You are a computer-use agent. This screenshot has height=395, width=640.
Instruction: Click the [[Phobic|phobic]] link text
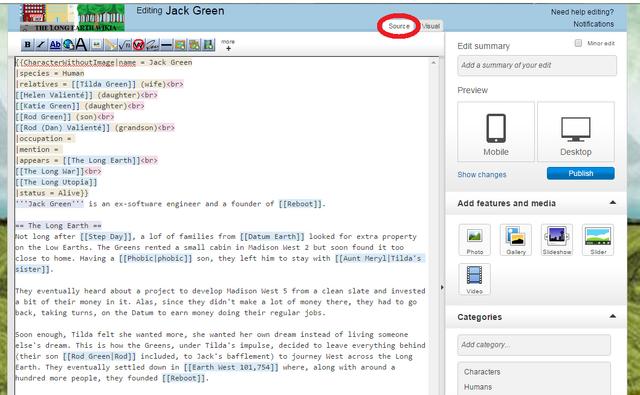(x=156, y=258)
